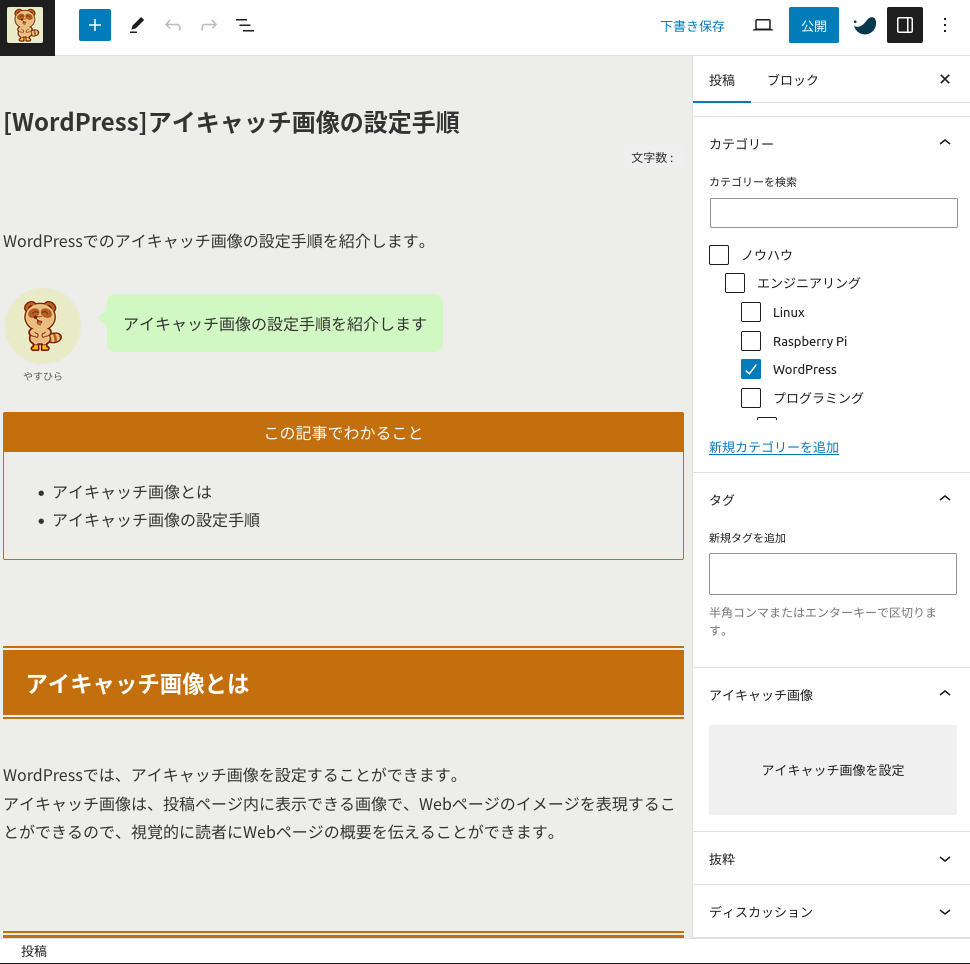
Task: Select list item アイキャッチ画像の設定手順
Action: (156, 520)
